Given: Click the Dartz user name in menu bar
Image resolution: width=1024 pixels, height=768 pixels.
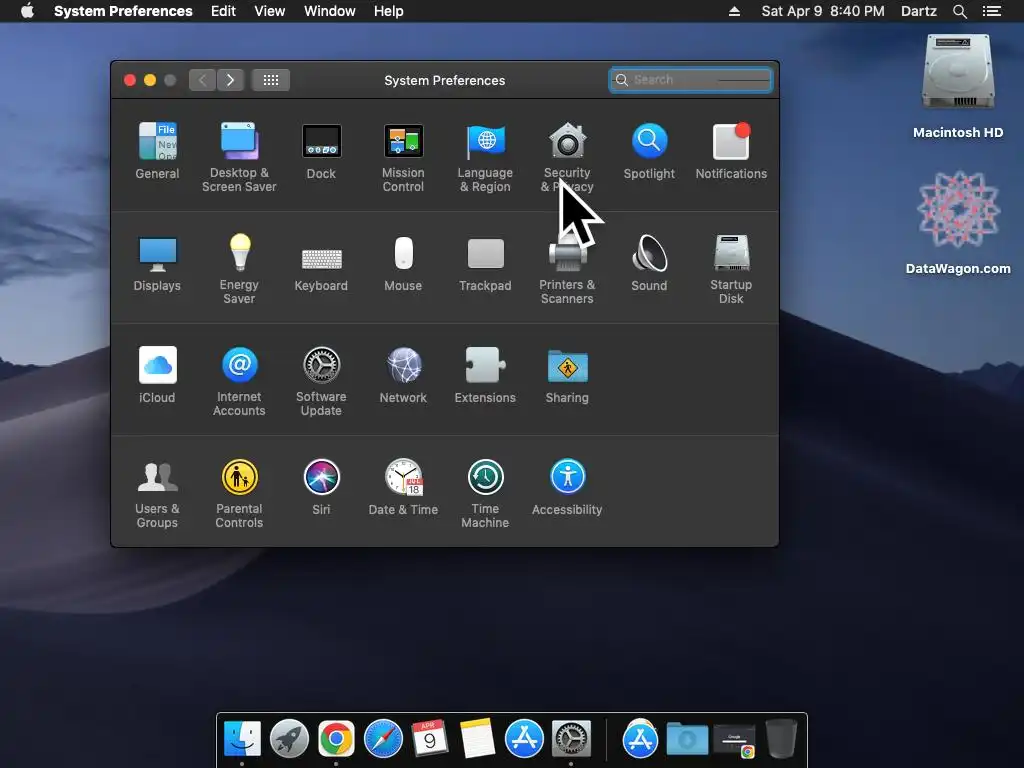Looking at the screenshot, I should (x=919, y=11).
